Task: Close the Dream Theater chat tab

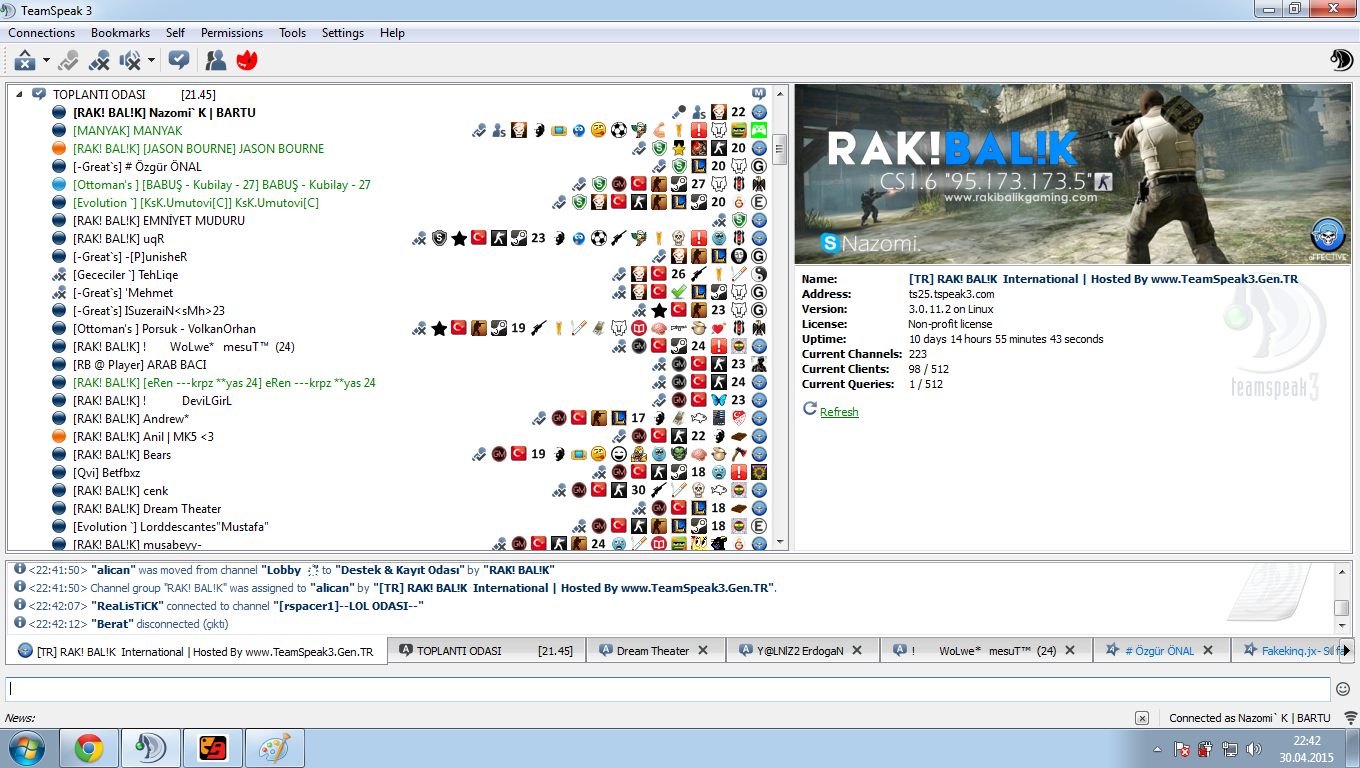Action: (x=703, y=650)
